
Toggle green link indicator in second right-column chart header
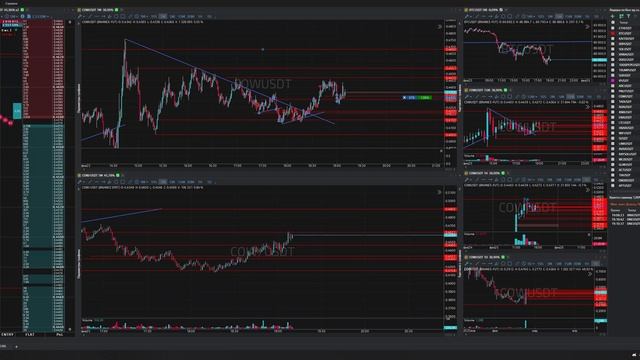[x=505, y=90]
